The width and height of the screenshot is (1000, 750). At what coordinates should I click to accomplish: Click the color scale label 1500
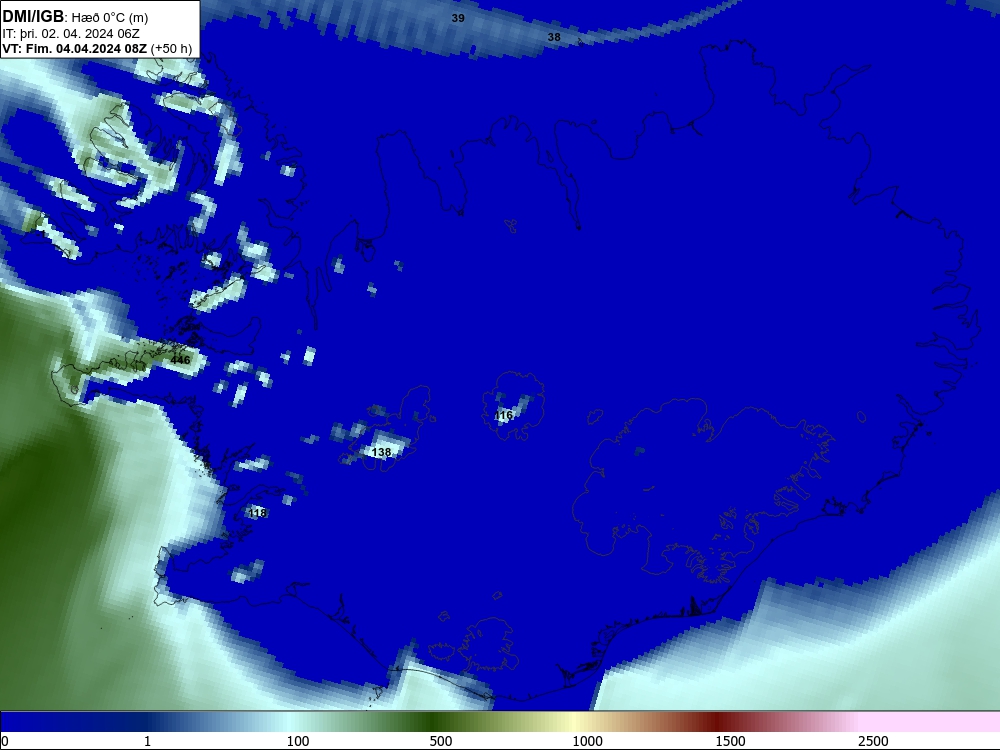point(730,741)
